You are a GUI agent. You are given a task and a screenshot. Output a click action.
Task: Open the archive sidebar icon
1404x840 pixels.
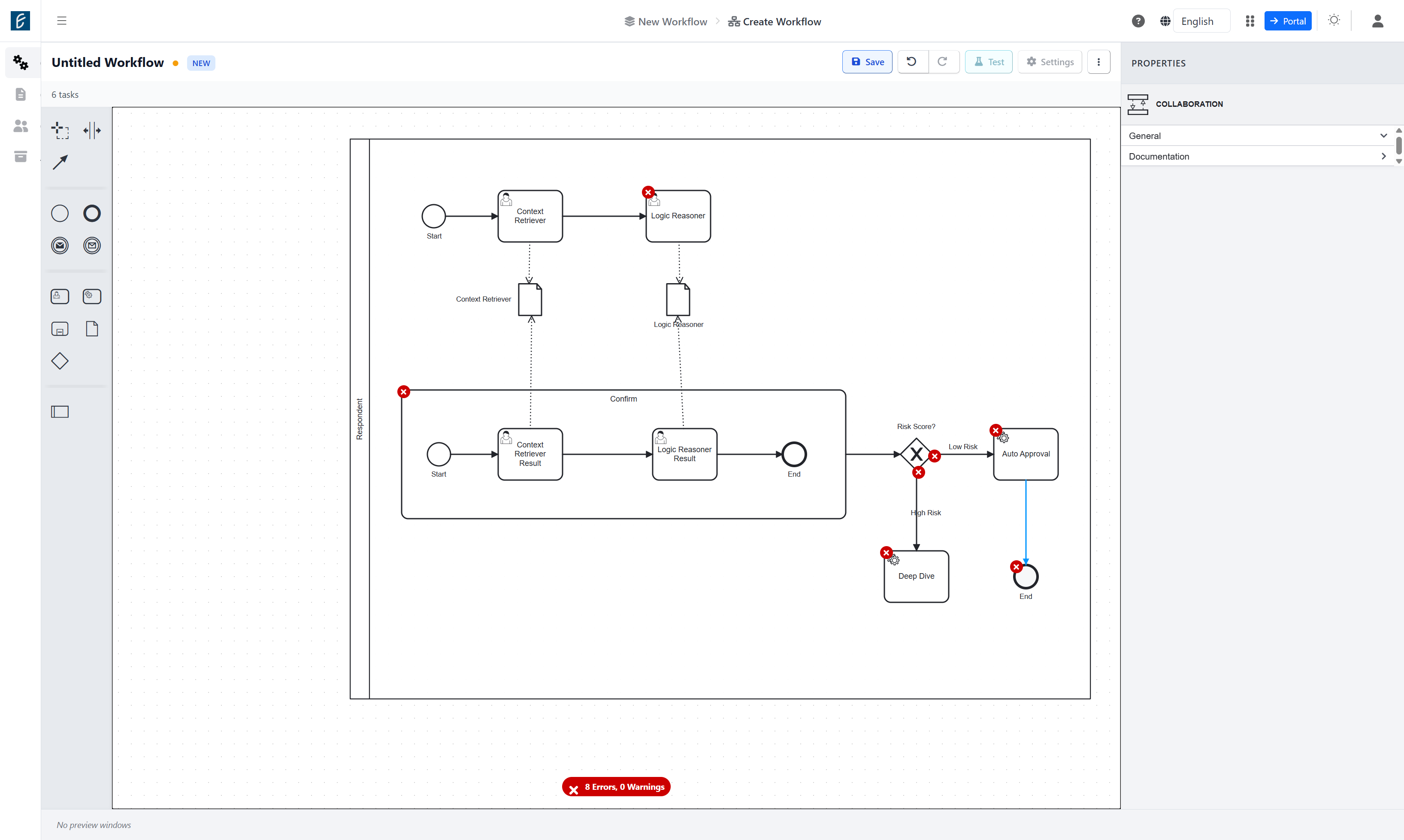point(20,156)
